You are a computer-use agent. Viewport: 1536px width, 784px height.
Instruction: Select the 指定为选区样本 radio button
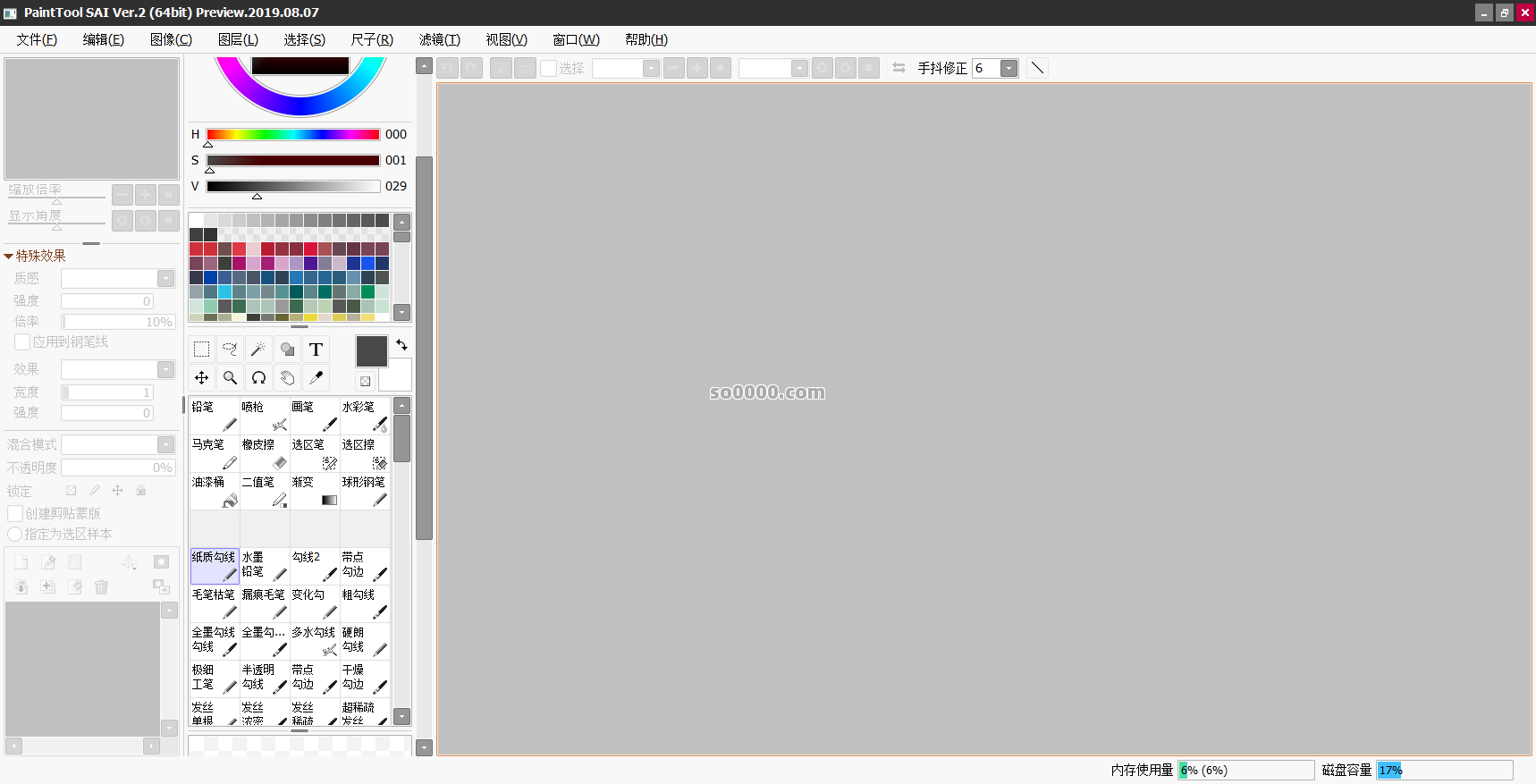pyautogui.click(x=15, y=535)
